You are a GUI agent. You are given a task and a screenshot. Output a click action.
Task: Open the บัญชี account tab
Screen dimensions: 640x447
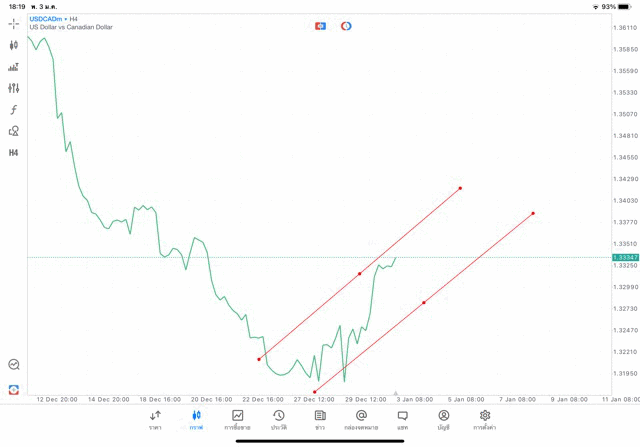(x=443, y=419)
